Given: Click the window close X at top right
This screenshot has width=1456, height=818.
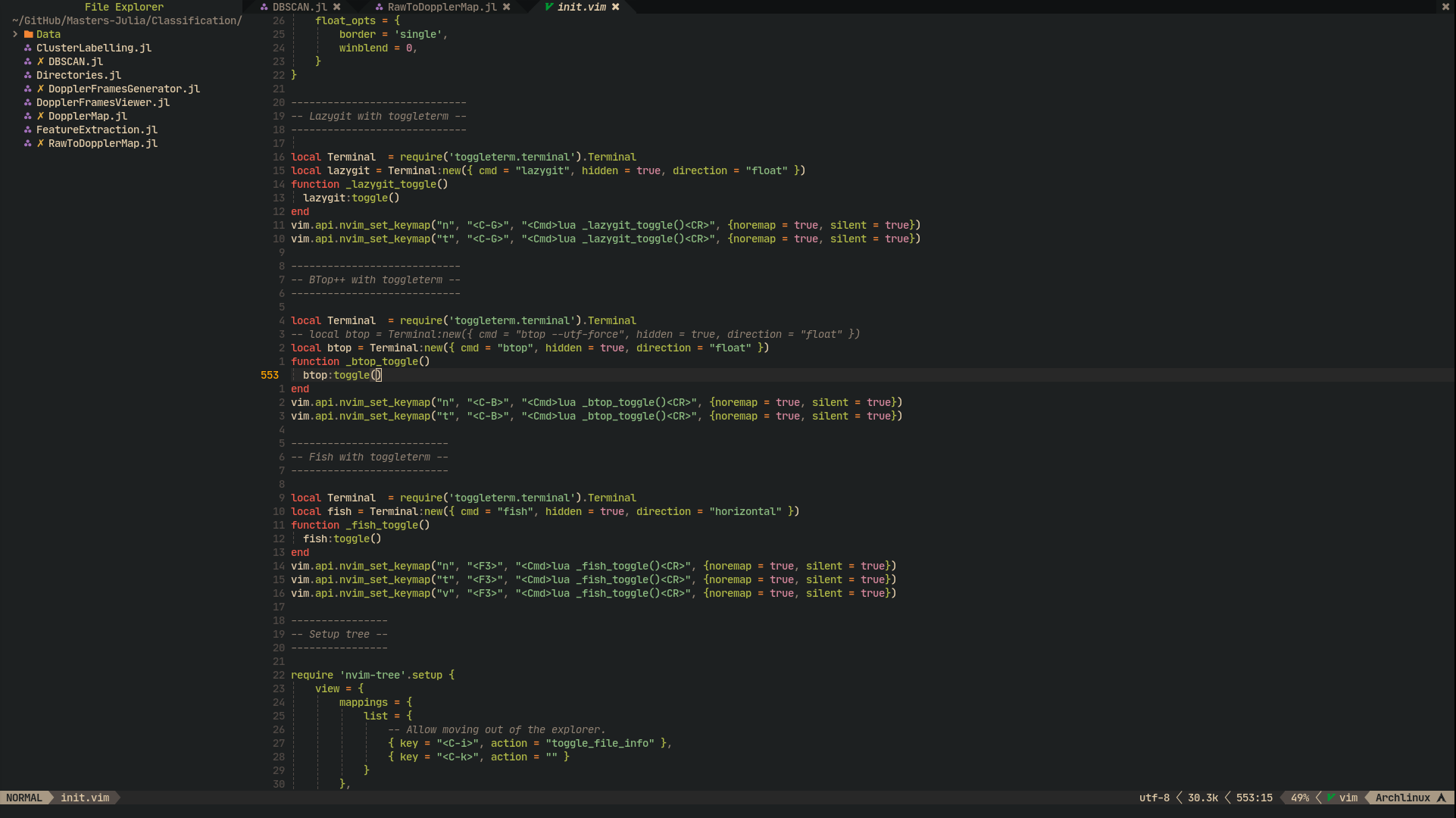Looking at the screenshot, I should click(1445, 7).
